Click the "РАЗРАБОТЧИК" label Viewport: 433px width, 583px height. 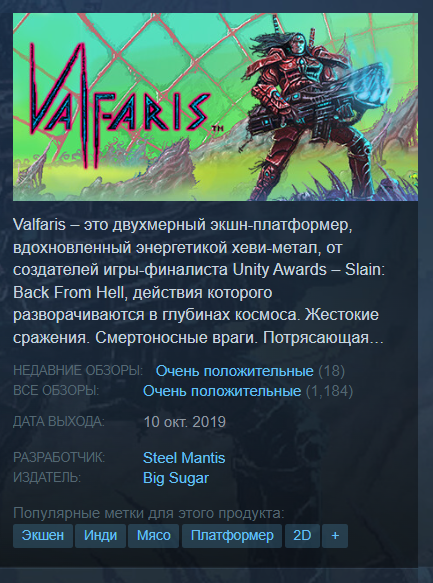(59, 457)
